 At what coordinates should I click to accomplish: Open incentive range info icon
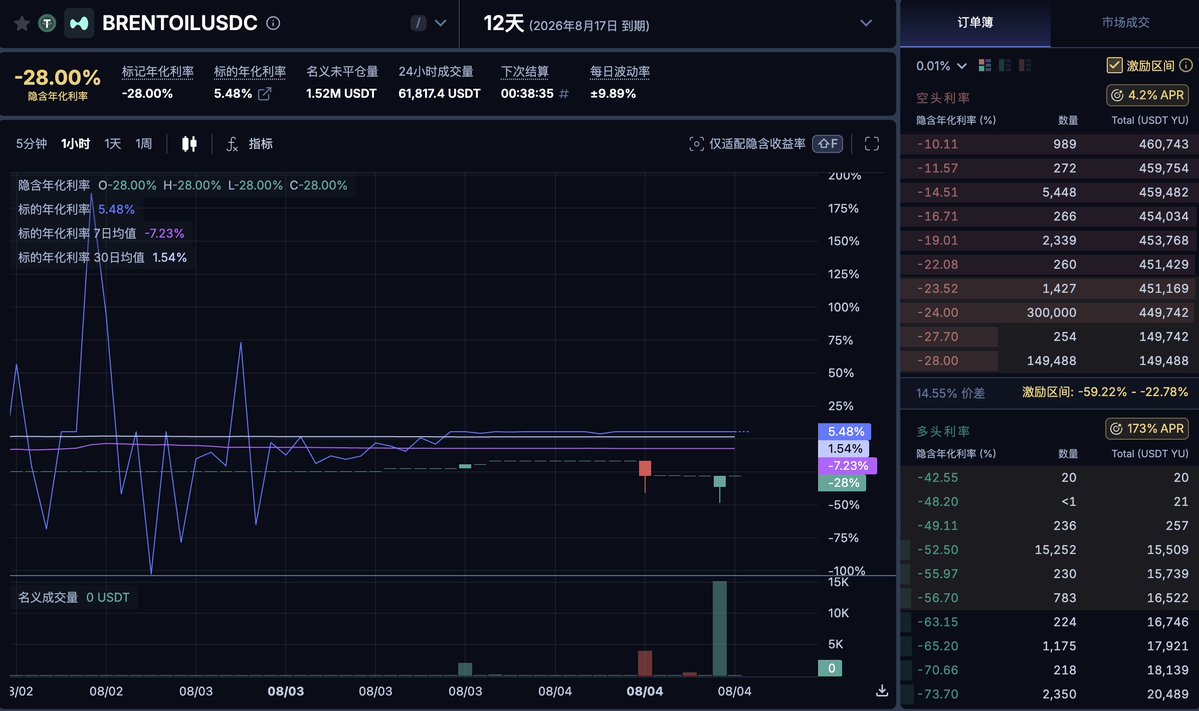coord(1186,66)
